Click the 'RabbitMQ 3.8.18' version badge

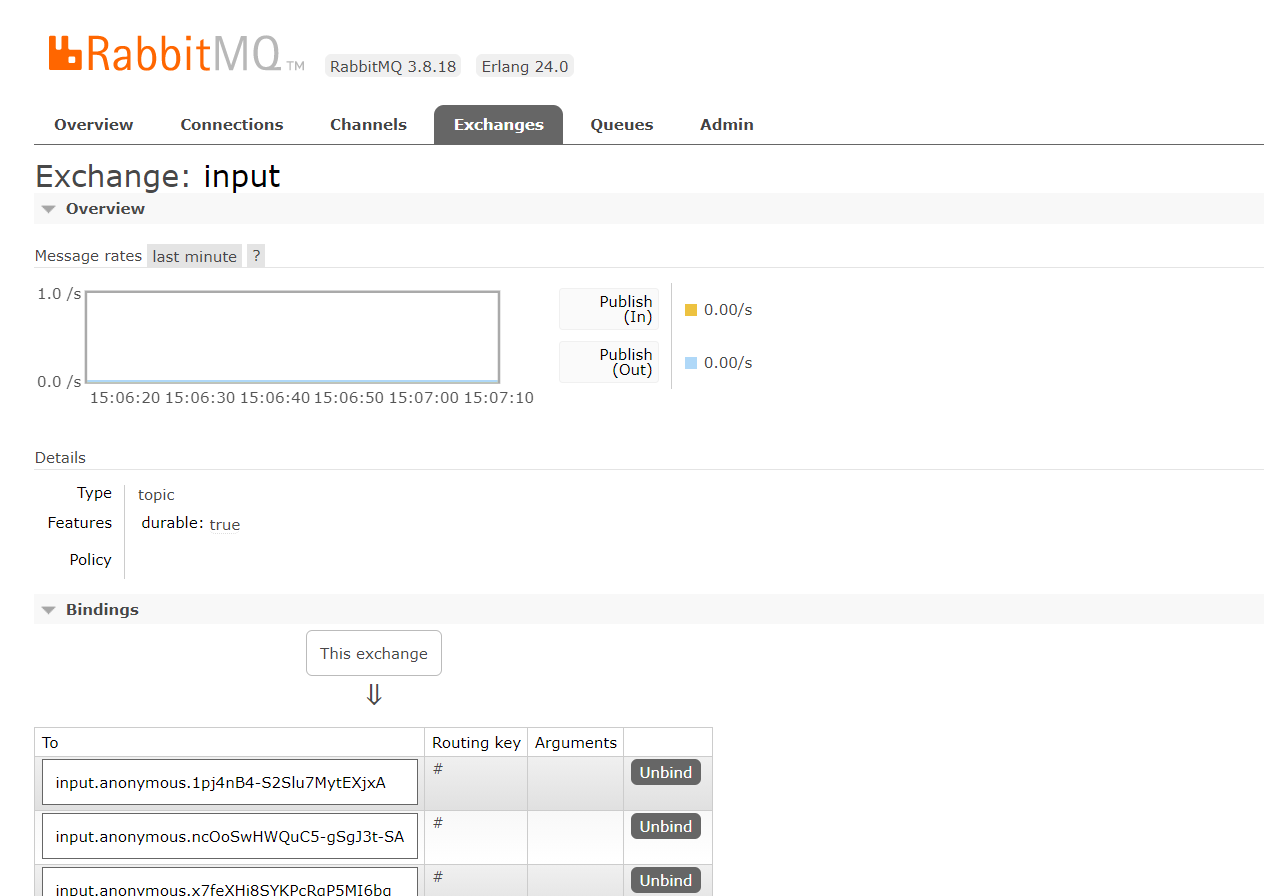click(x=393, y=67)
